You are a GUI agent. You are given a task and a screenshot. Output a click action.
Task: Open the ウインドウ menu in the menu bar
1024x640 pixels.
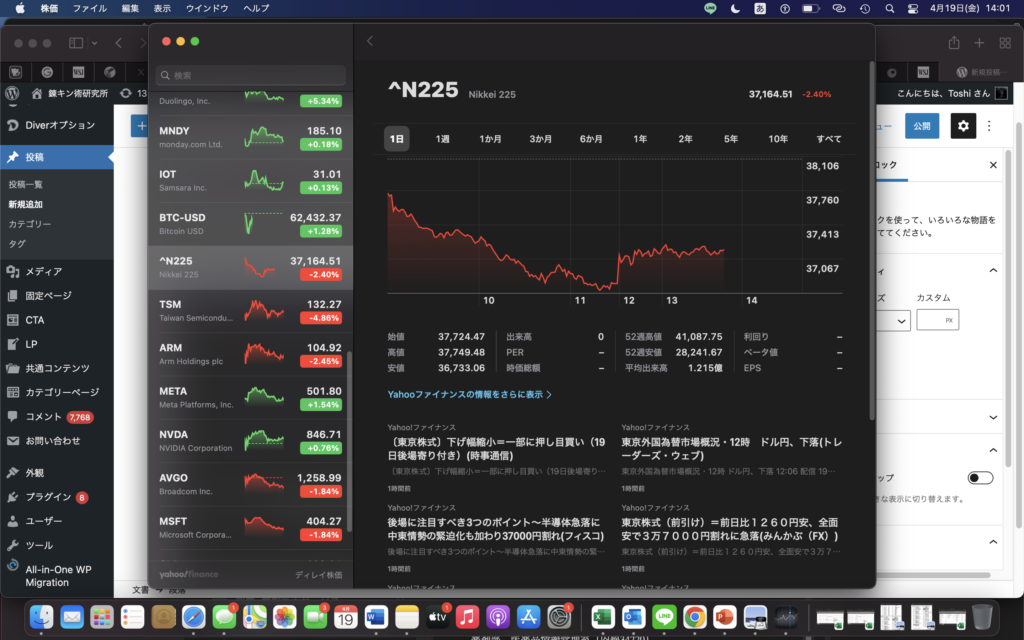tap(206, 8)
